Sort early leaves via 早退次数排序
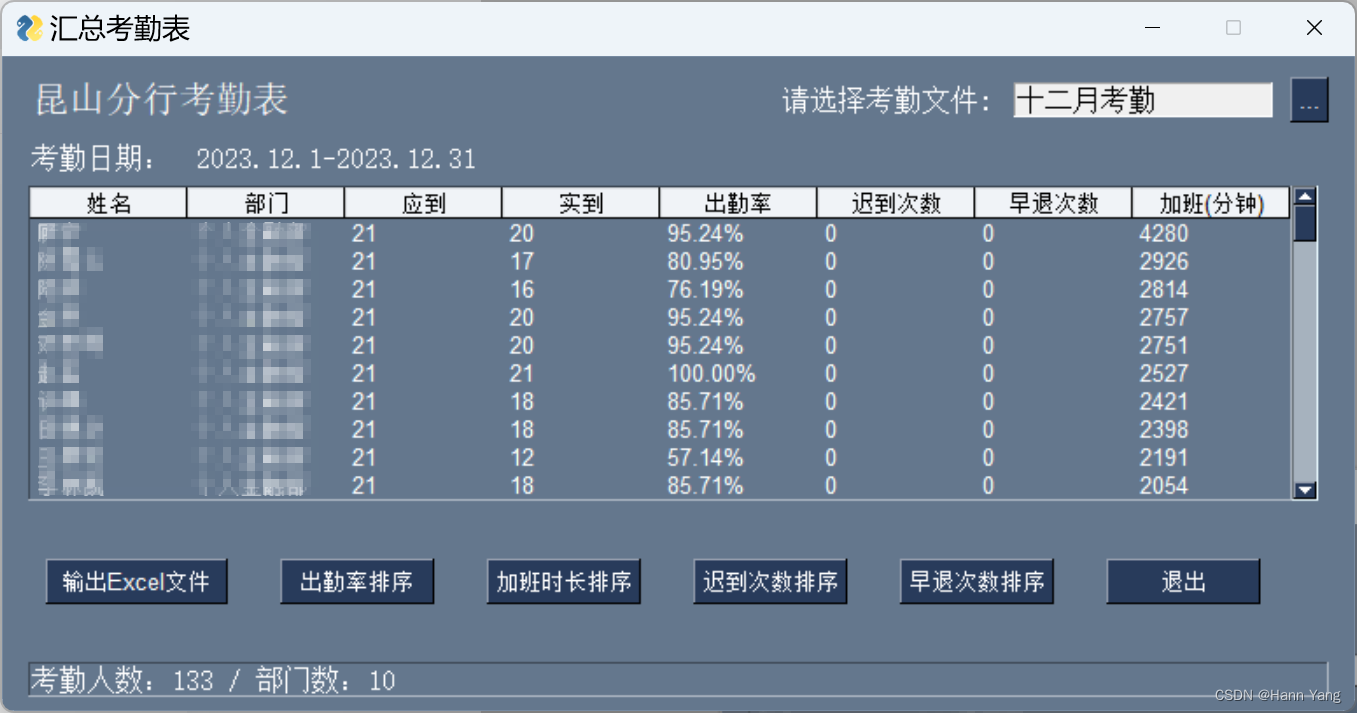This screenshot has height=713, width=1357. [977, 581]
